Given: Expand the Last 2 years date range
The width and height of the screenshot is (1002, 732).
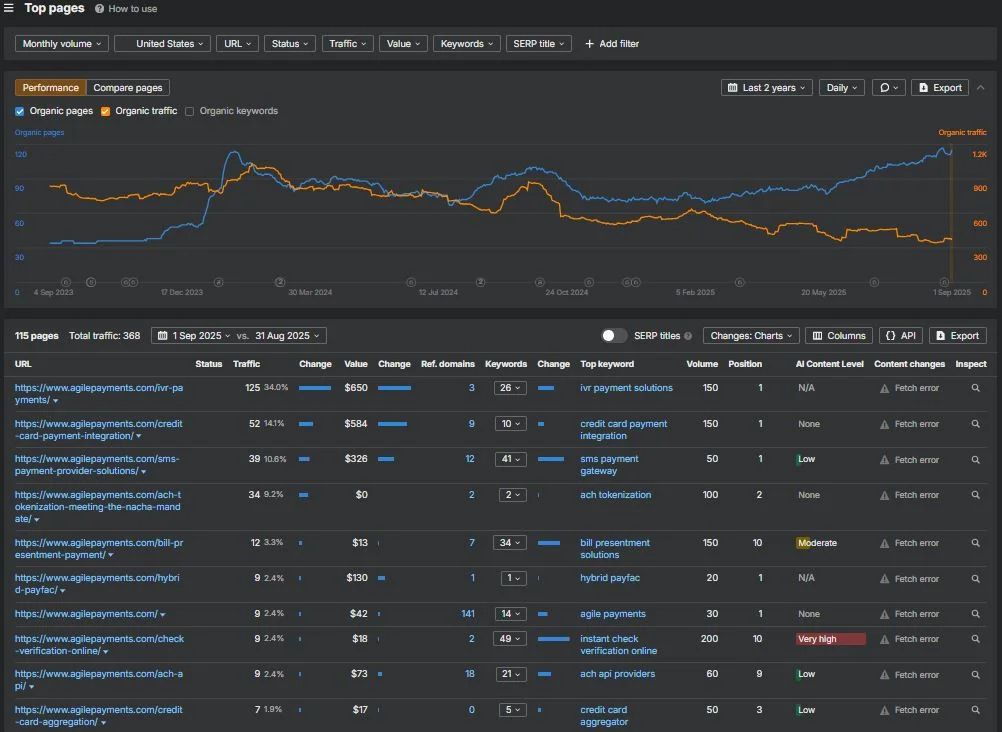Looking at the screenshot, I should 767,88.
